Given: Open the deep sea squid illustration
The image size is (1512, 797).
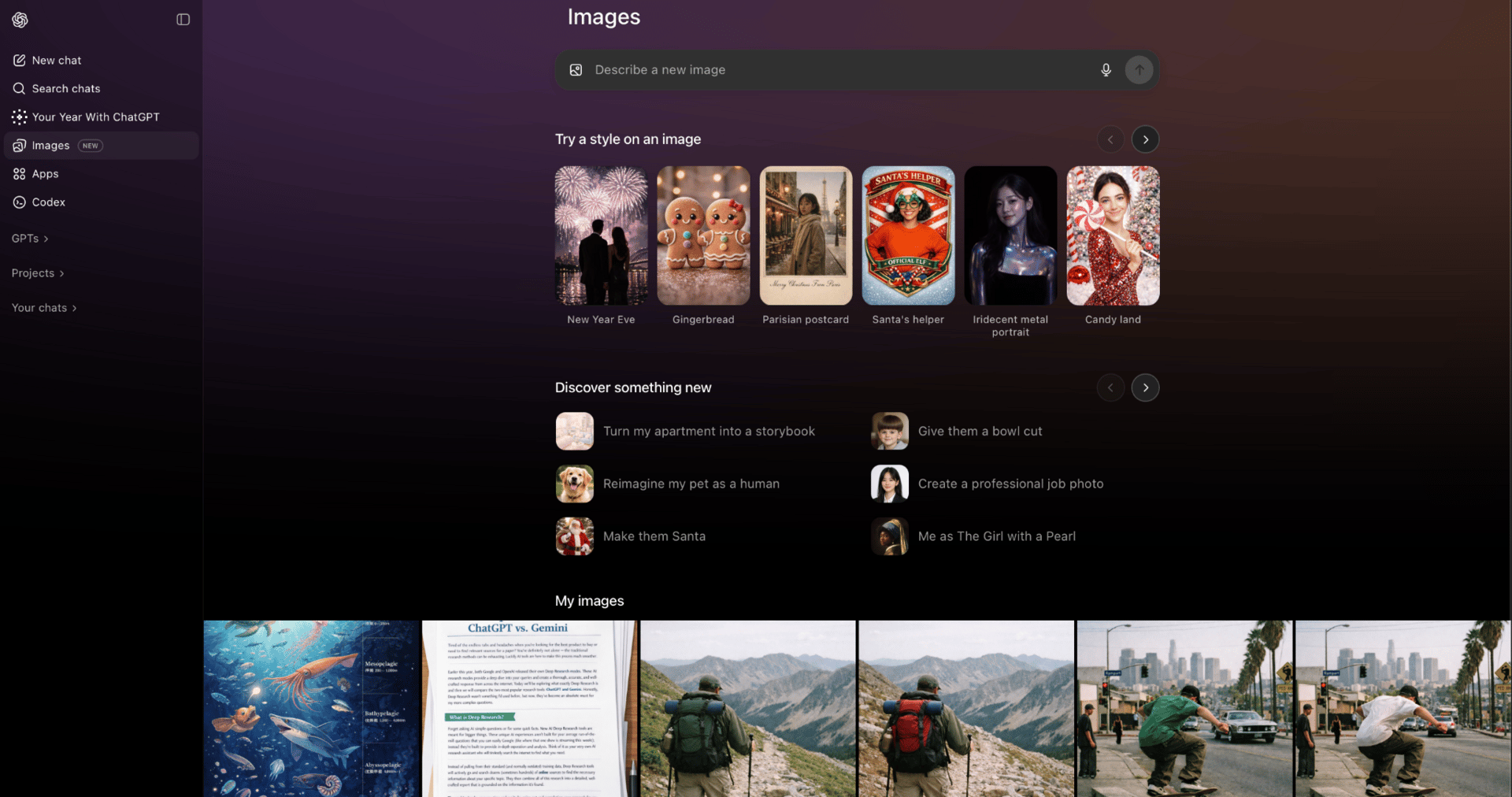Looking at the screenshot, I should (x=312, y=709).
